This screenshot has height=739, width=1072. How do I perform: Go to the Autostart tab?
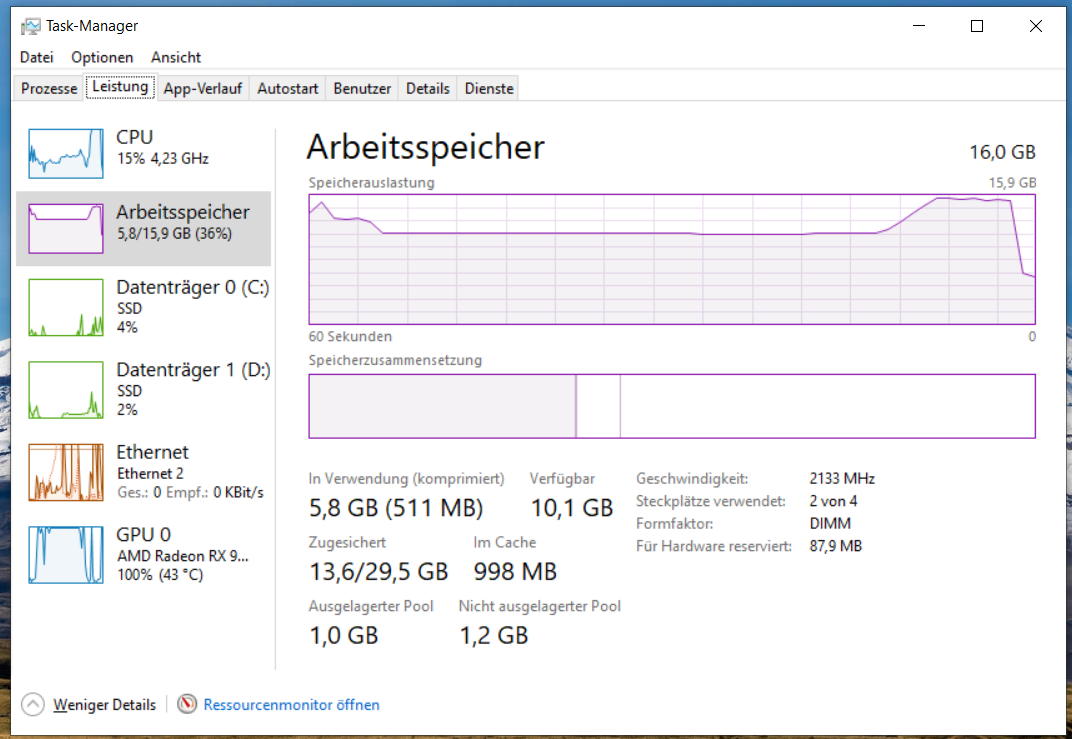[288, 88]
